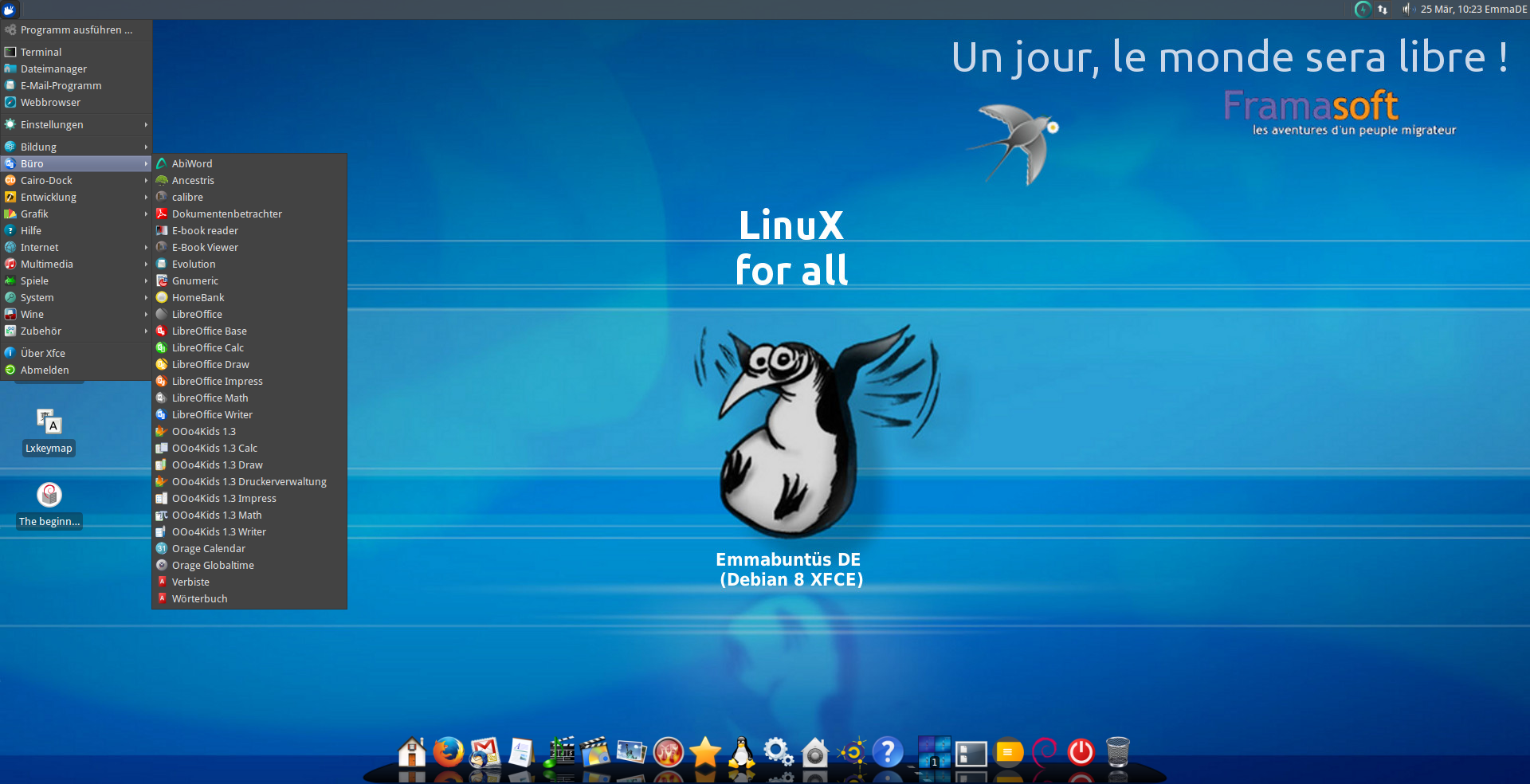Click the show desktop icon in the dock
Screen dimensions: 1530x784
[971, 753]
